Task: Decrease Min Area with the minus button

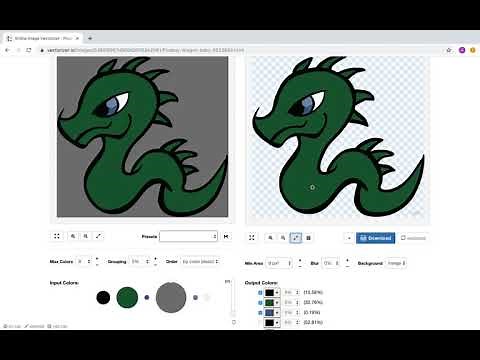Action: pos(300,266)
